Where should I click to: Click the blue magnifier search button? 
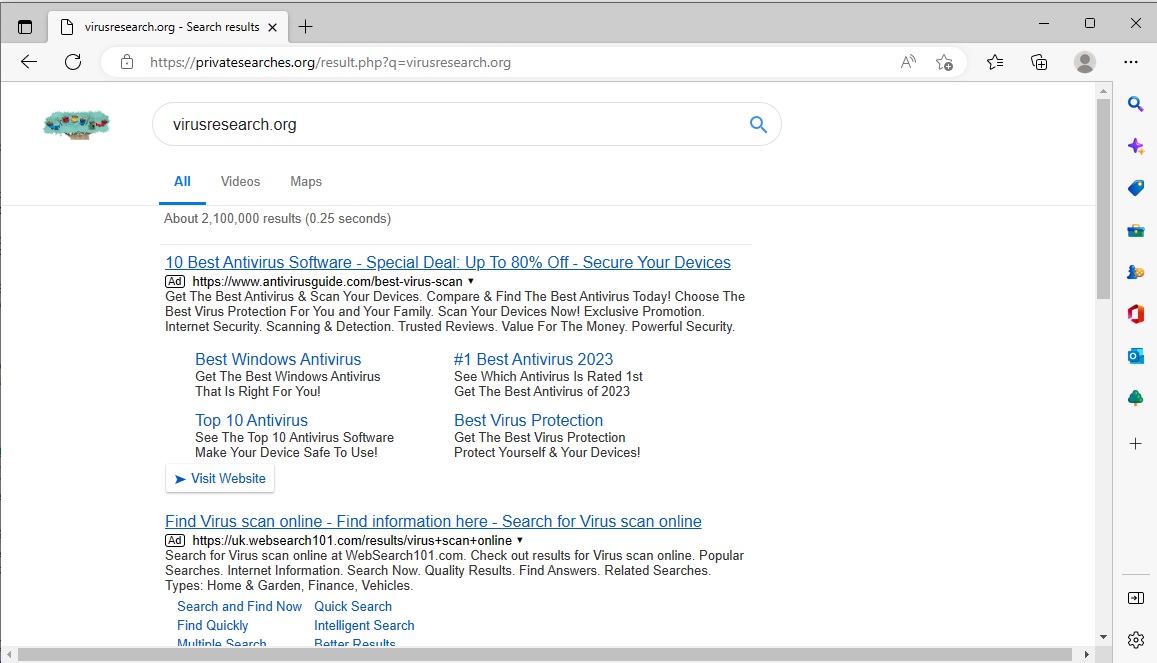(758, 124)
